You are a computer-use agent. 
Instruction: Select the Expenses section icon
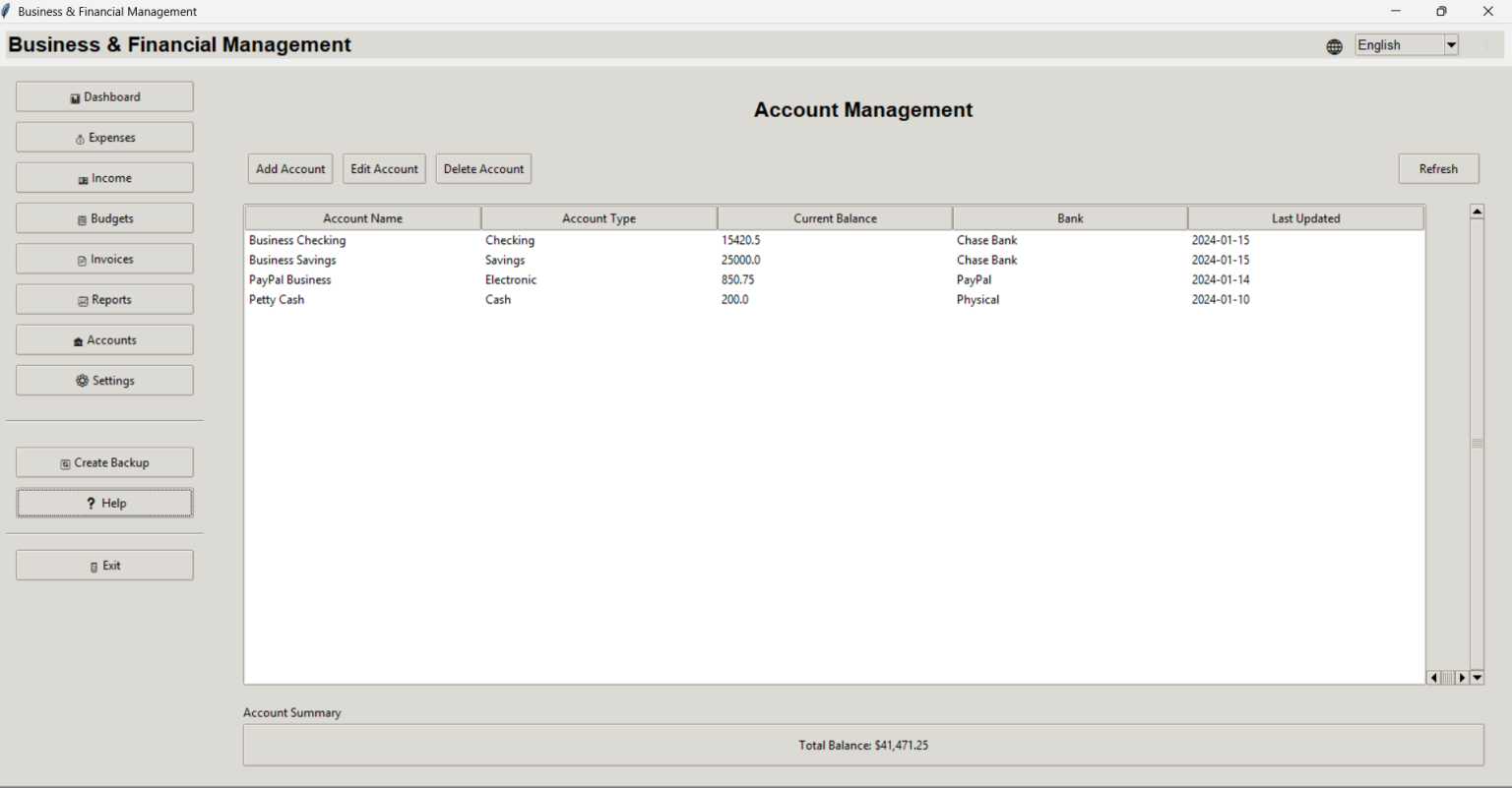pos(80,138)
